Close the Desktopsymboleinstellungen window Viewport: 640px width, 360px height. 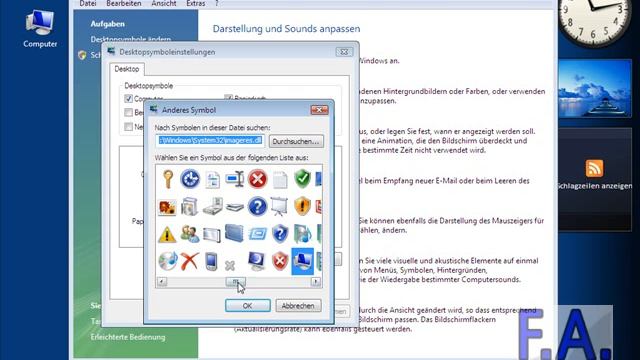pyautogui.click(x=344, y=52)
